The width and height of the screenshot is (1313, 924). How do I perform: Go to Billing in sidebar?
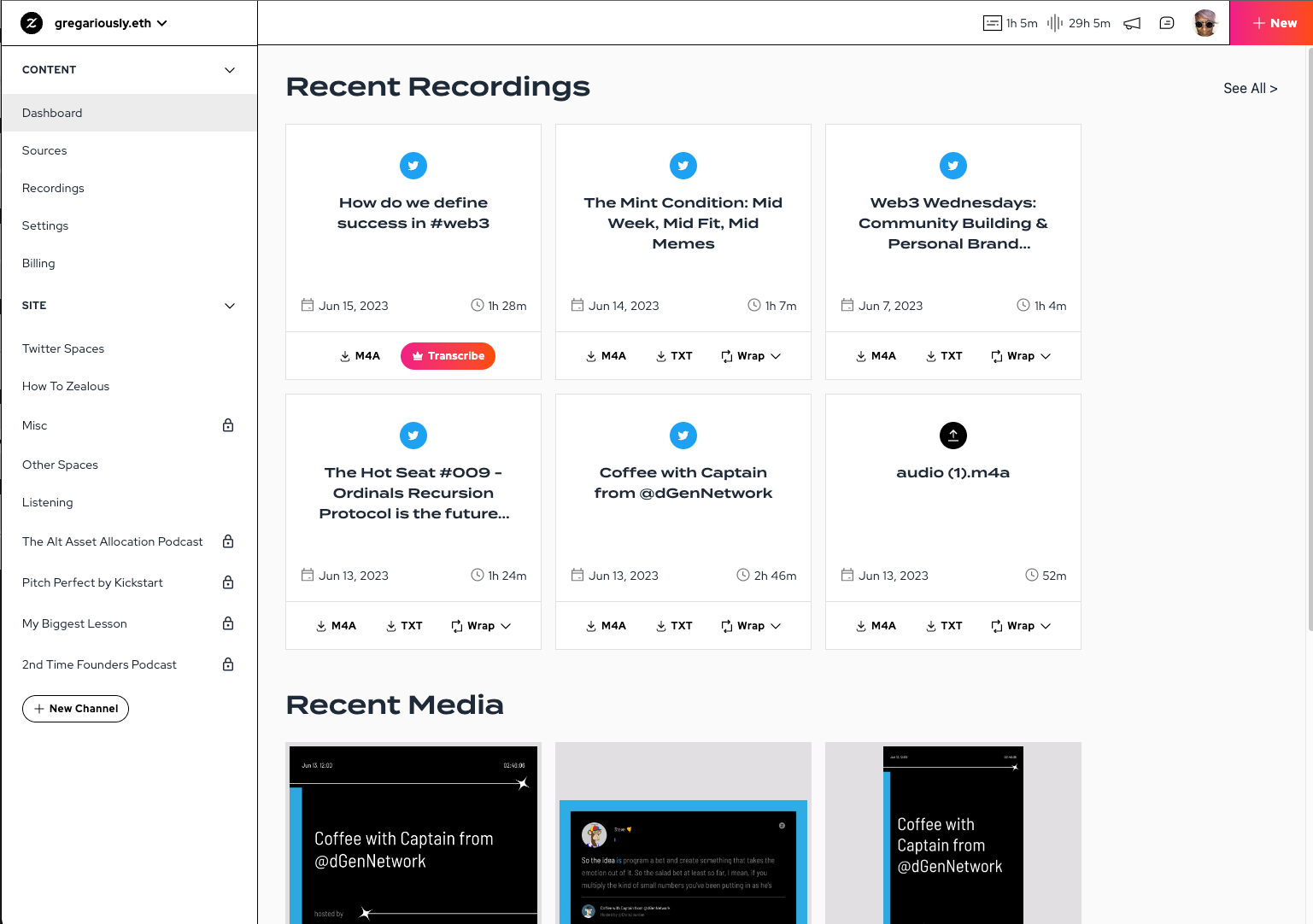[38, 263]
